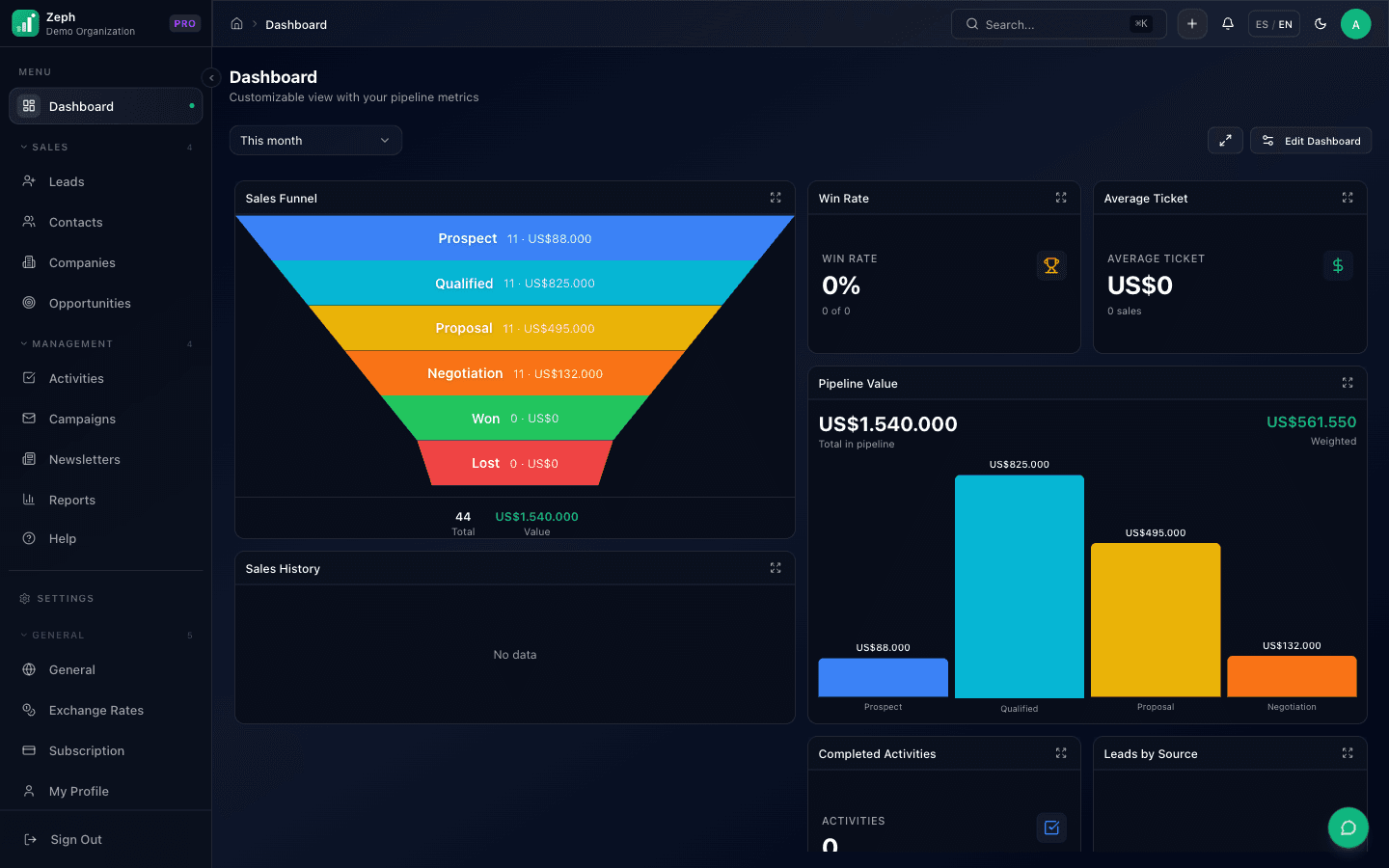Viewport: 1389px width, 868px height.
Task: Click the Edit Dashboard button
Action: coord(1310,140)
